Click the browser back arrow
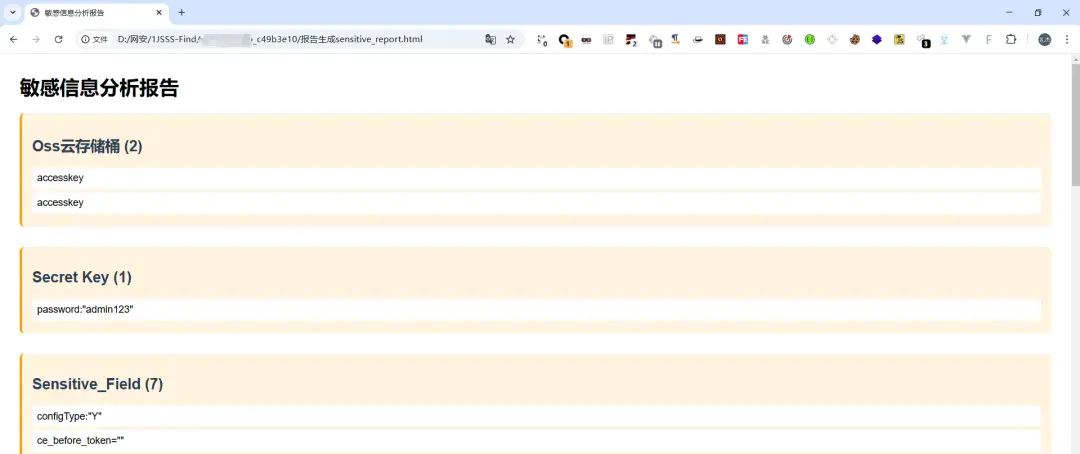This screenshot has height=454, width=1080. [13, 39]
